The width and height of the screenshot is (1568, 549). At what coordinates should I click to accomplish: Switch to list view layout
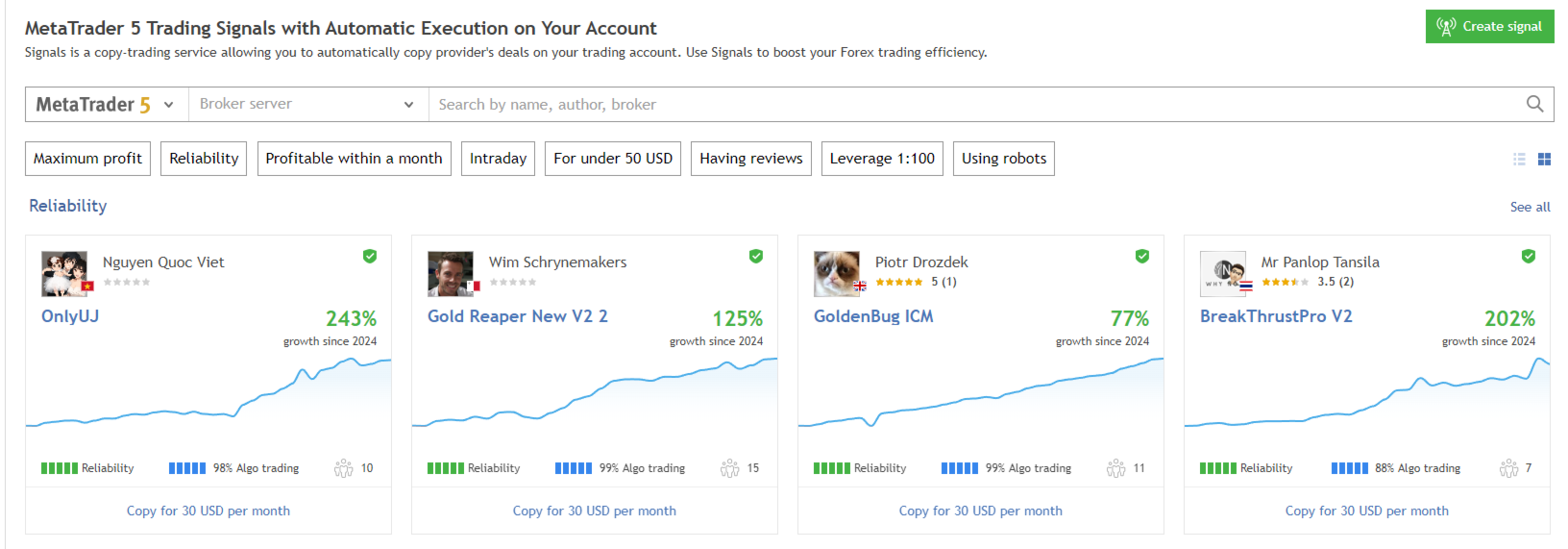coord(1519,159)
